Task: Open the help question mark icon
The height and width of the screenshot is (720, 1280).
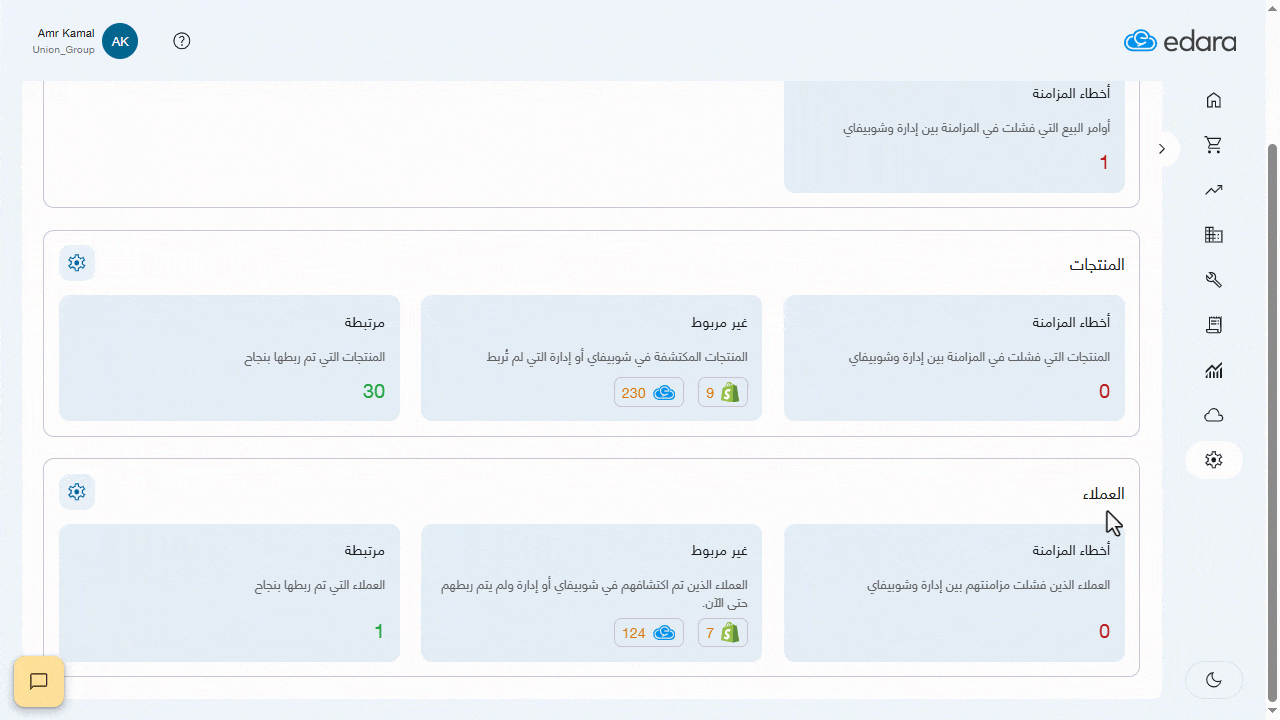Action: coord(182,41)
